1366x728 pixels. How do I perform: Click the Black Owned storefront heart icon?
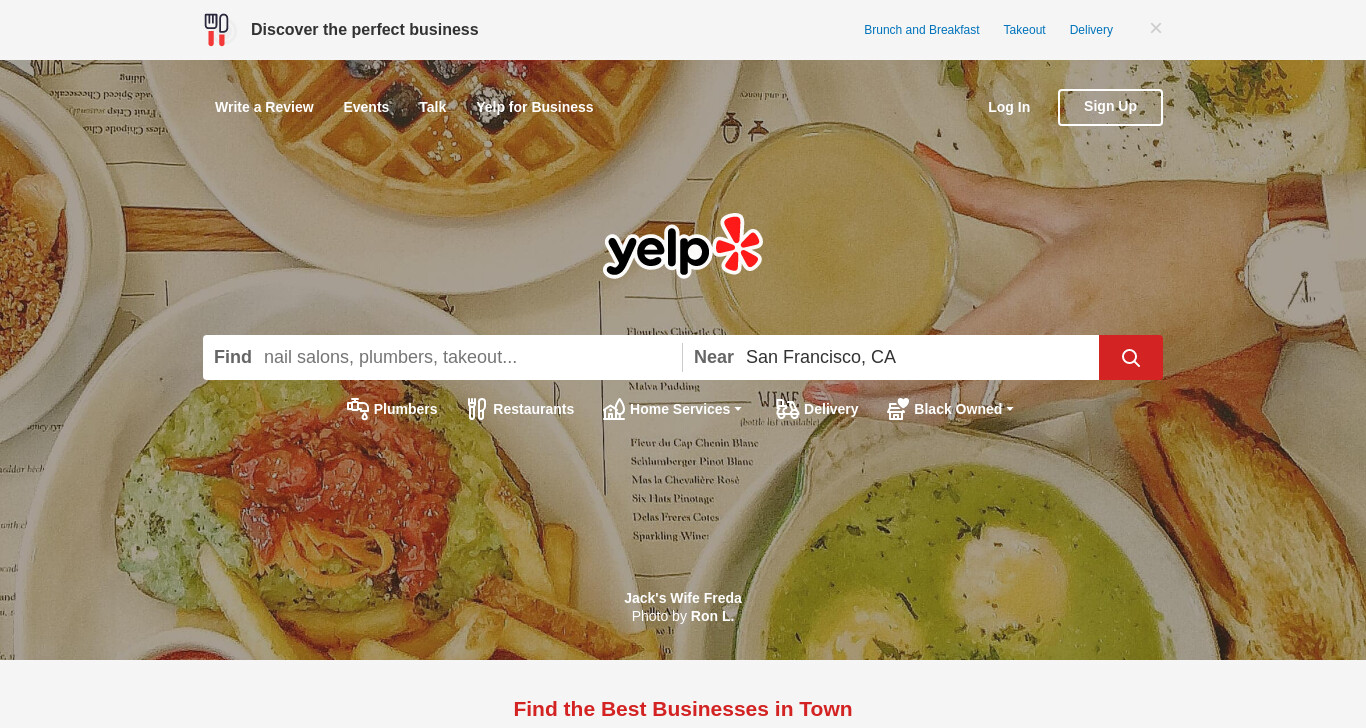[898, 409]
